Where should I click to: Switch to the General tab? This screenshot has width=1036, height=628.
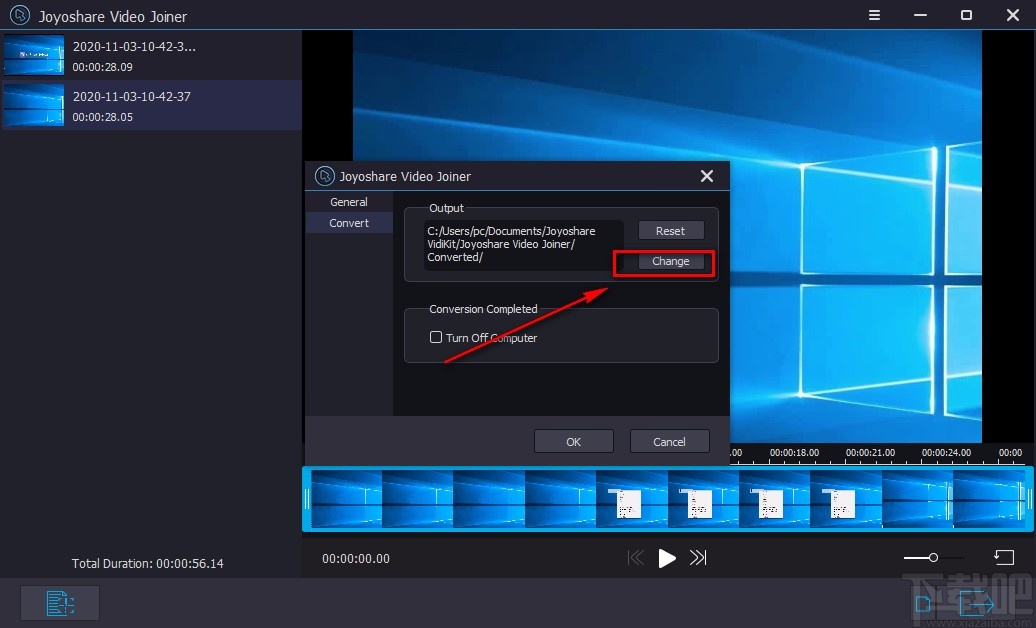tap(349, 202)
